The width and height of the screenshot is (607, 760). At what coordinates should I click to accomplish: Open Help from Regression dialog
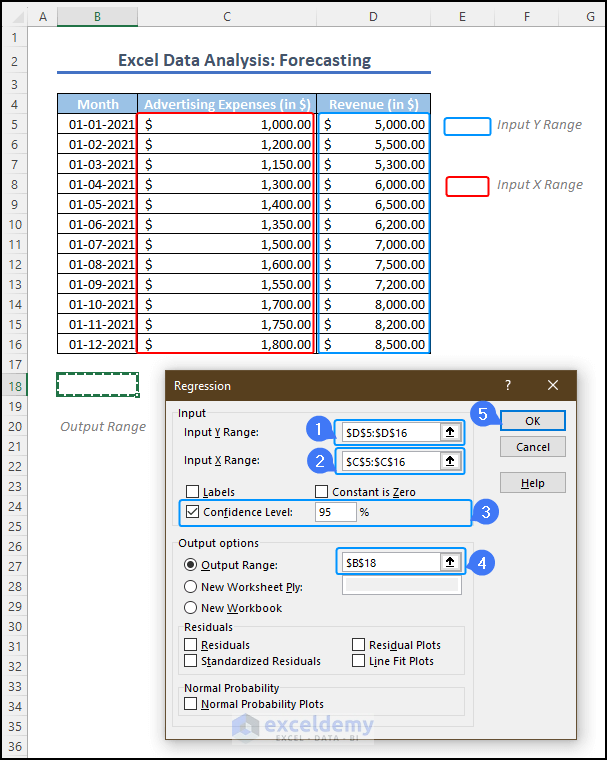(532, 483)
